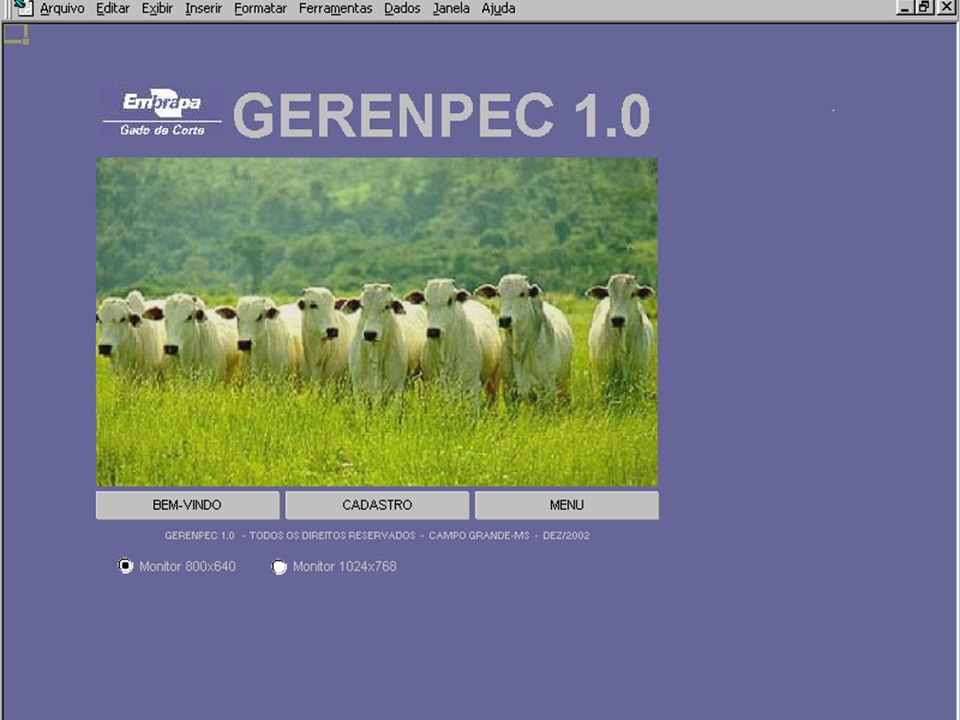Open the Janela menu
This screenshot has height=720, width=960.
[x=451, y=9]
